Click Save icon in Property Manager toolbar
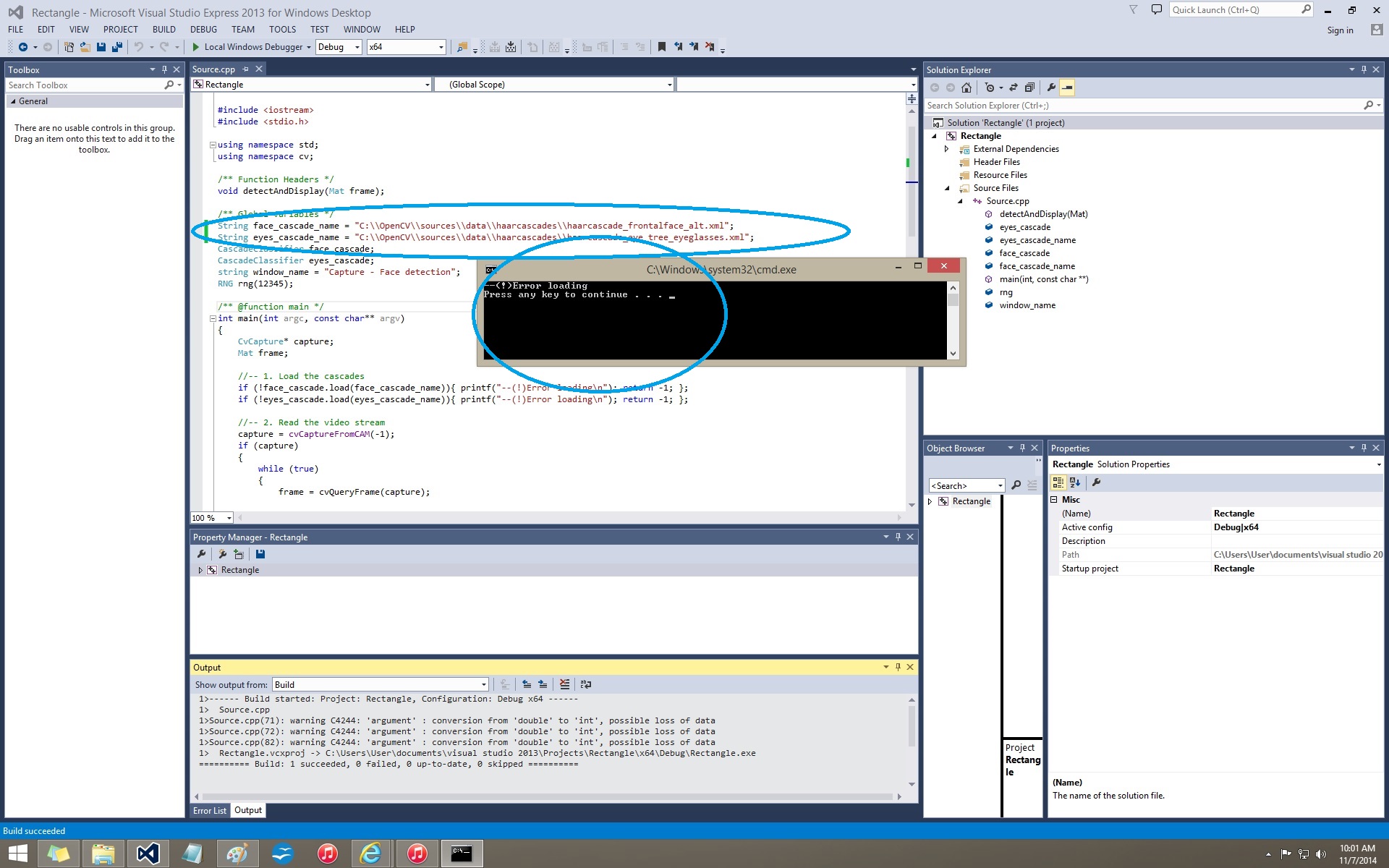 click(260, 554)
